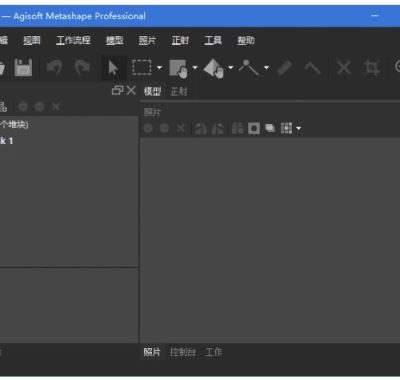Select the Rectangle Selection tool

(x=142, y=67)
